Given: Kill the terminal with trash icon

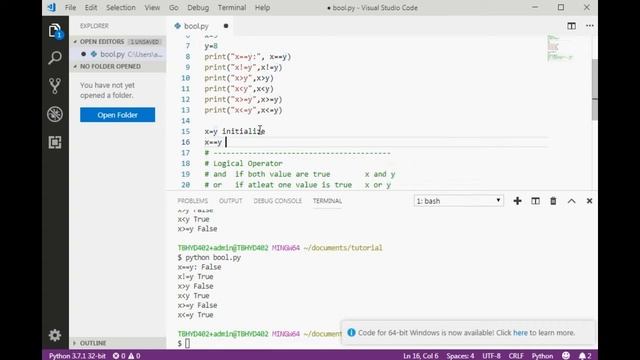Looking at the screenshot, I should click(553, 201).
